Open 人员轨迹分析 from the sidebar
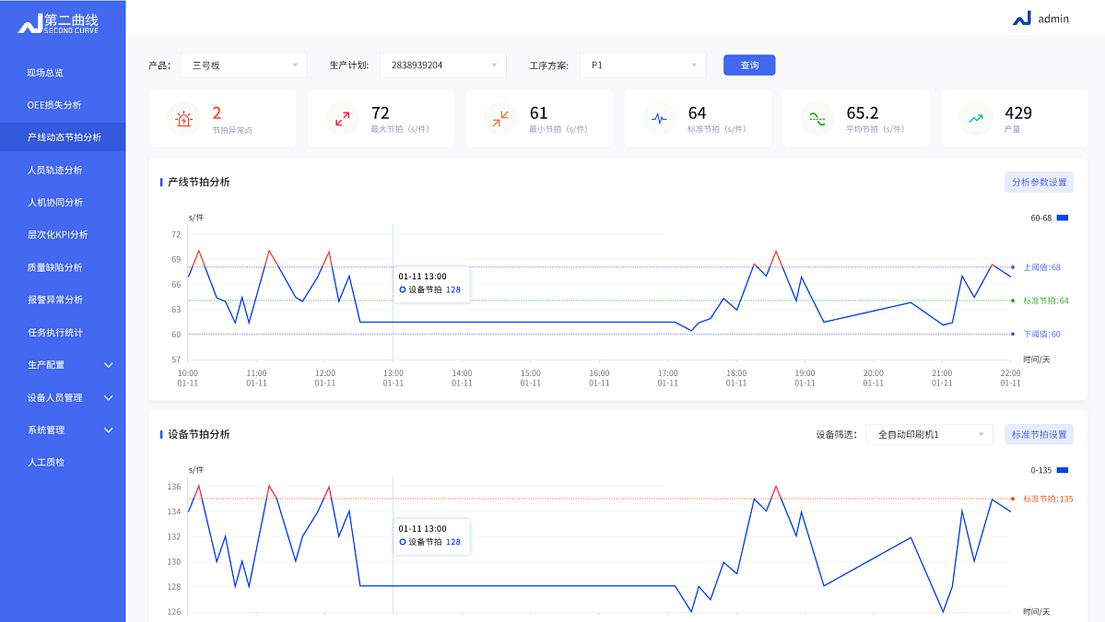1105x622 pixels. 55,170
